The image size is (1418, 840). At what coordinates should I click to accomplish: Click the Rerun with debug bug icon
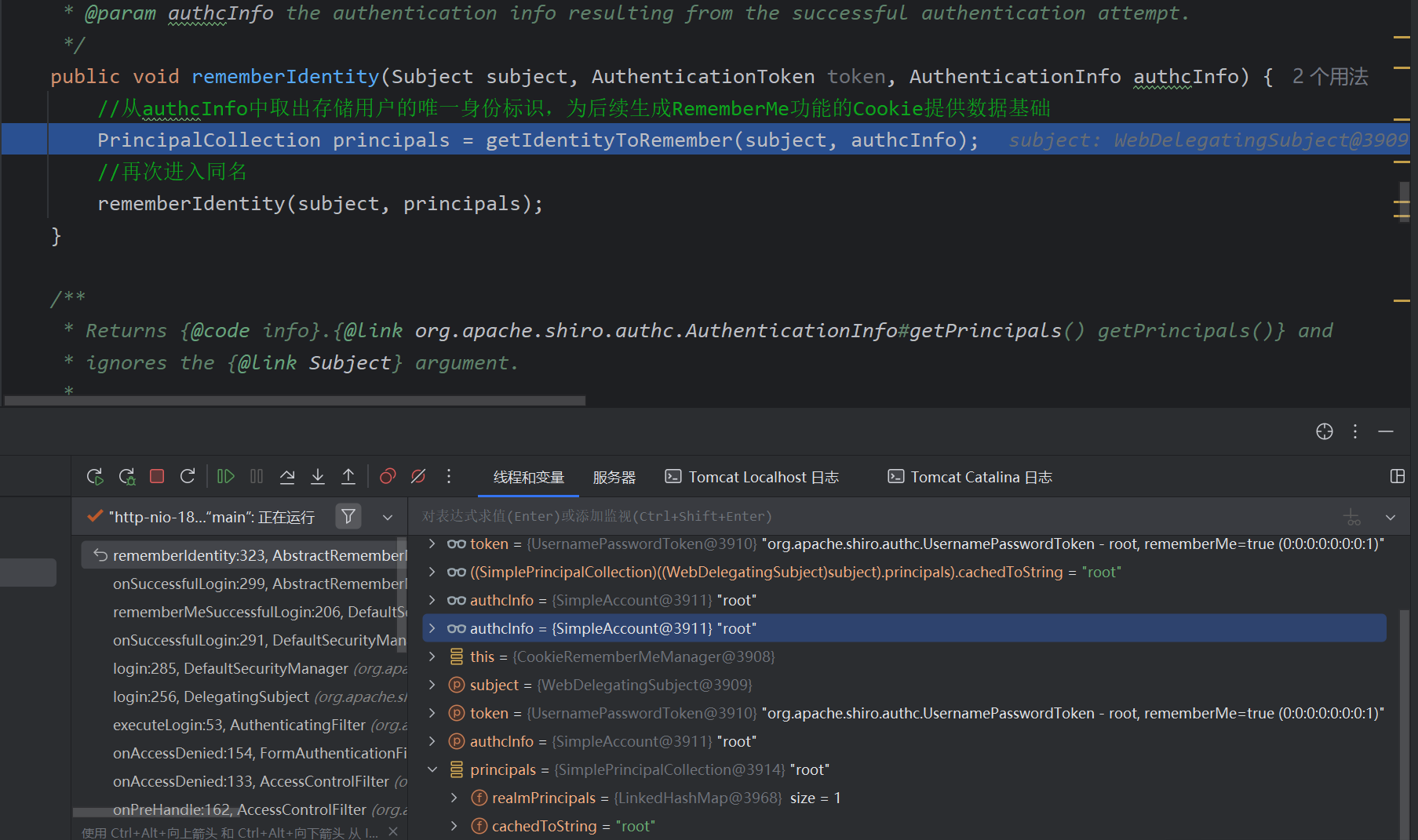(x=127, y=476)
